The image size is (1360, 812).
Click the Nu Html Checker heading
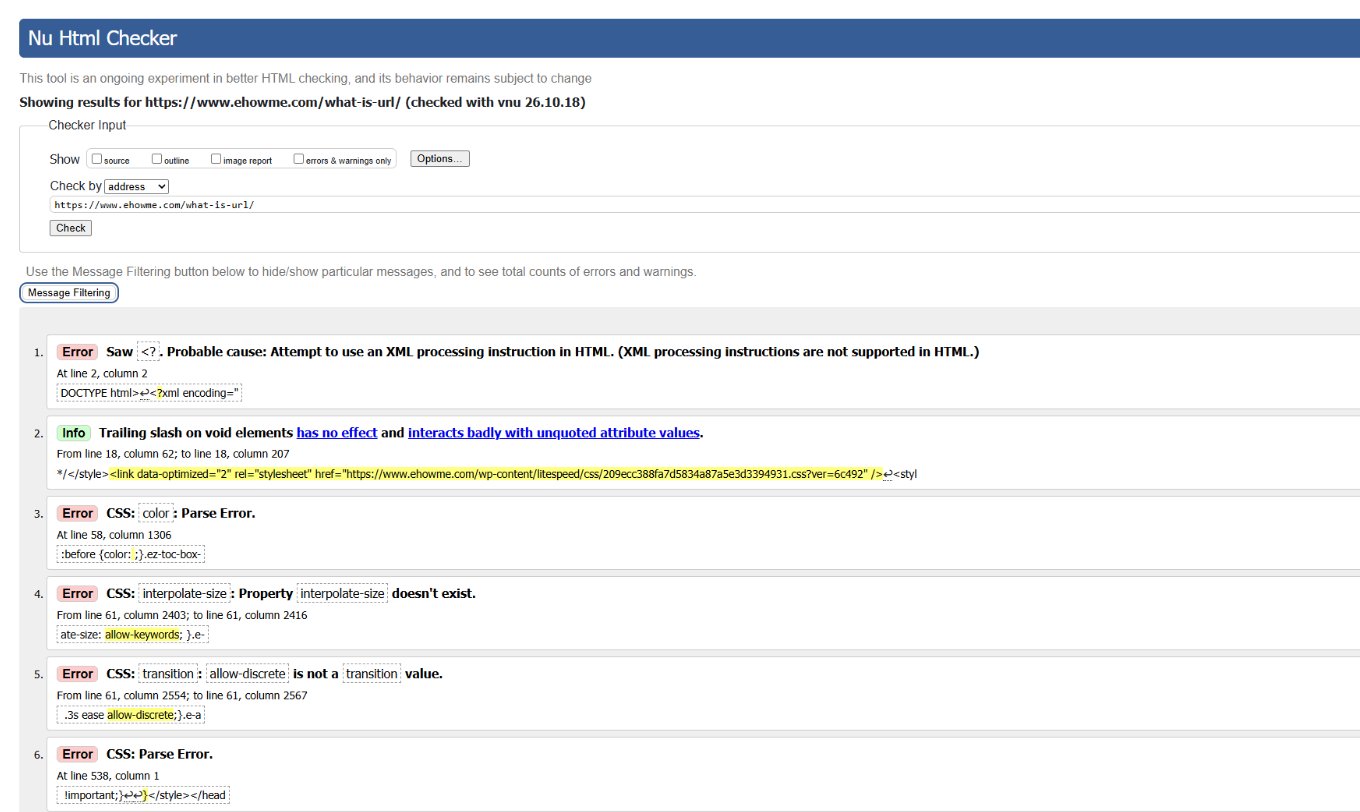click(103, 39)
